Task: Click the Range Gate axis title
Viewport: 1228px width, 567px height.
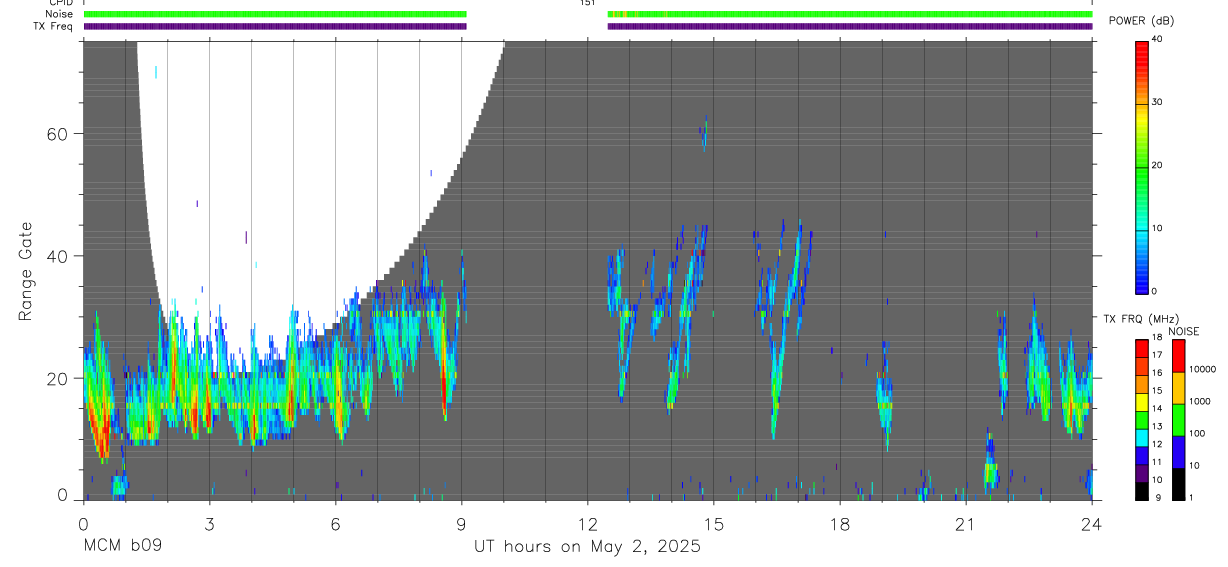Action: click(x=25, y=270)
